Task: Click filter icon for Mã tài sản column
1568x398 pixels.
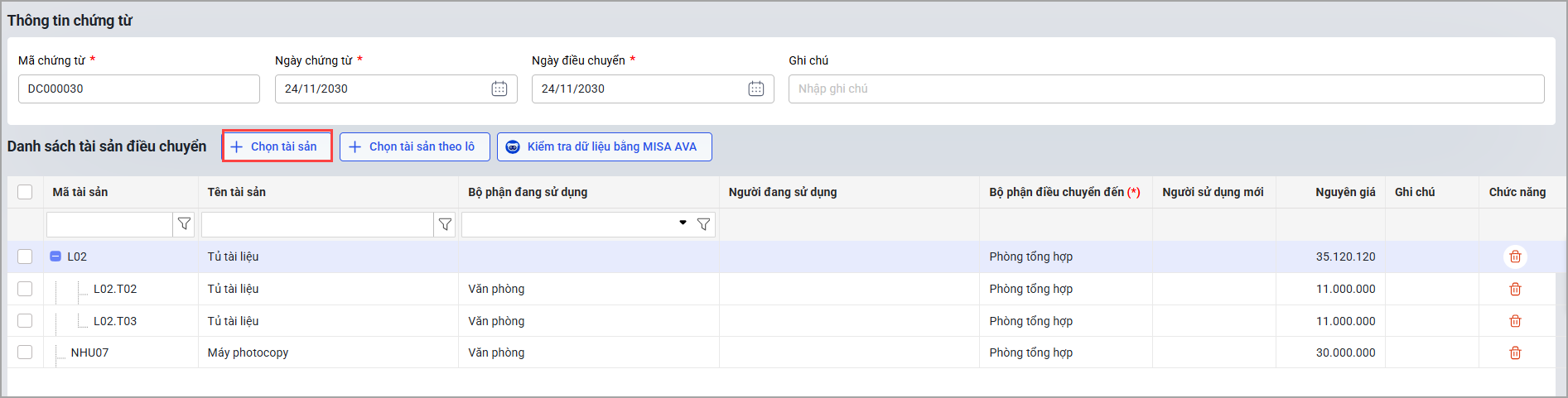Action: point(184,224)
